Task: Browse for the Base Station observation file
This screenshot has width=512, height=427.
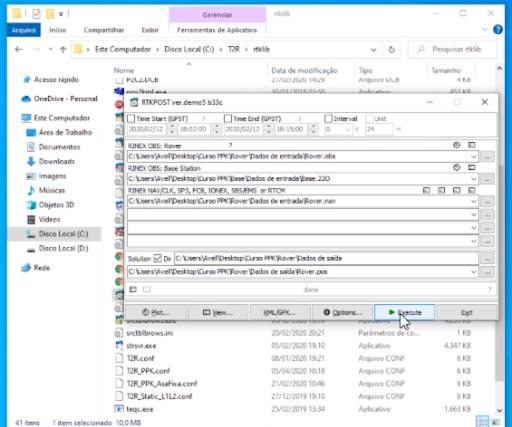Action: point(487,179)
